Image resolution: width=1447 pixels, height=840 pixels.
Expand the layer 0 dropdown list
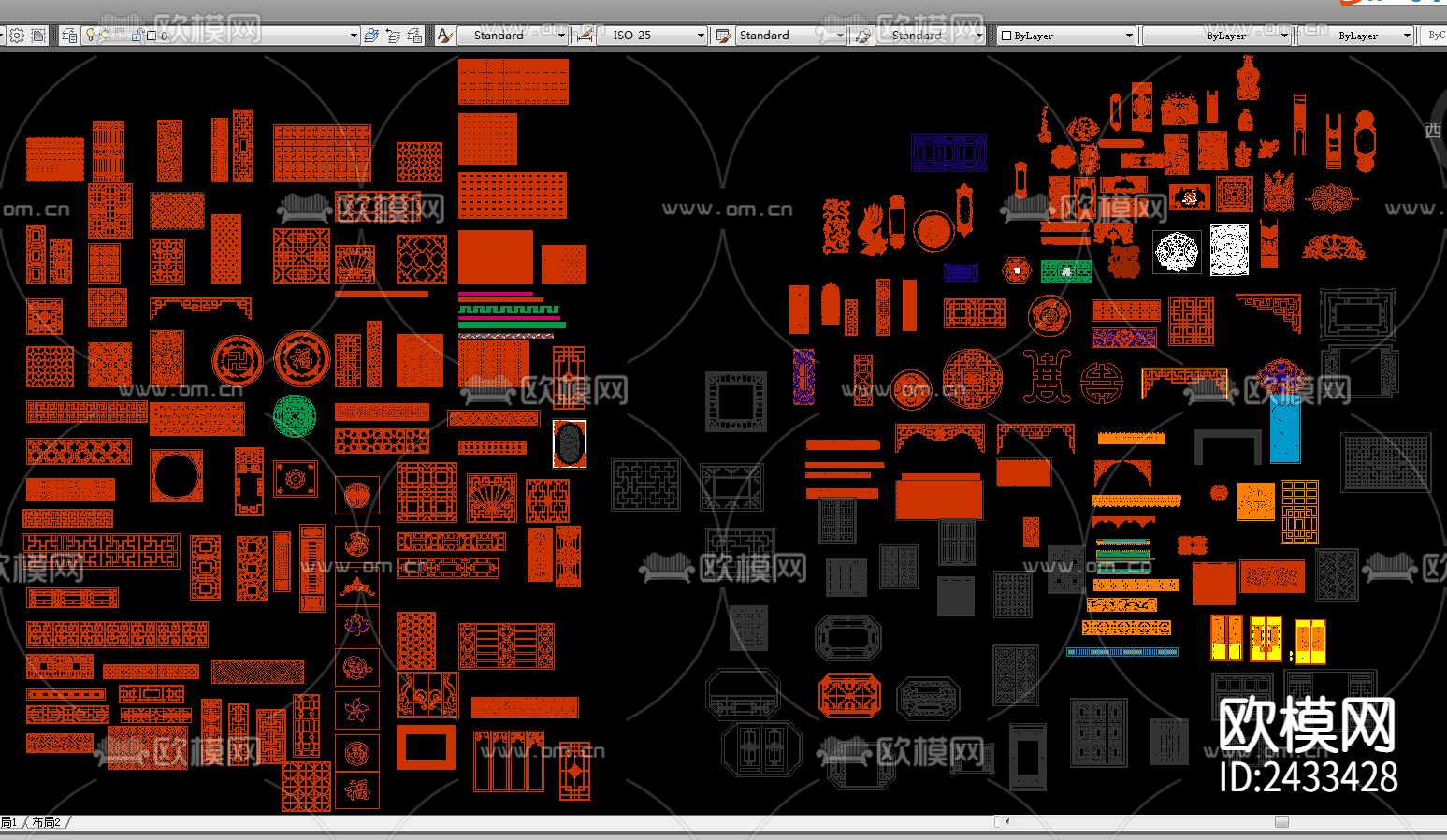[x=354, y=36]
